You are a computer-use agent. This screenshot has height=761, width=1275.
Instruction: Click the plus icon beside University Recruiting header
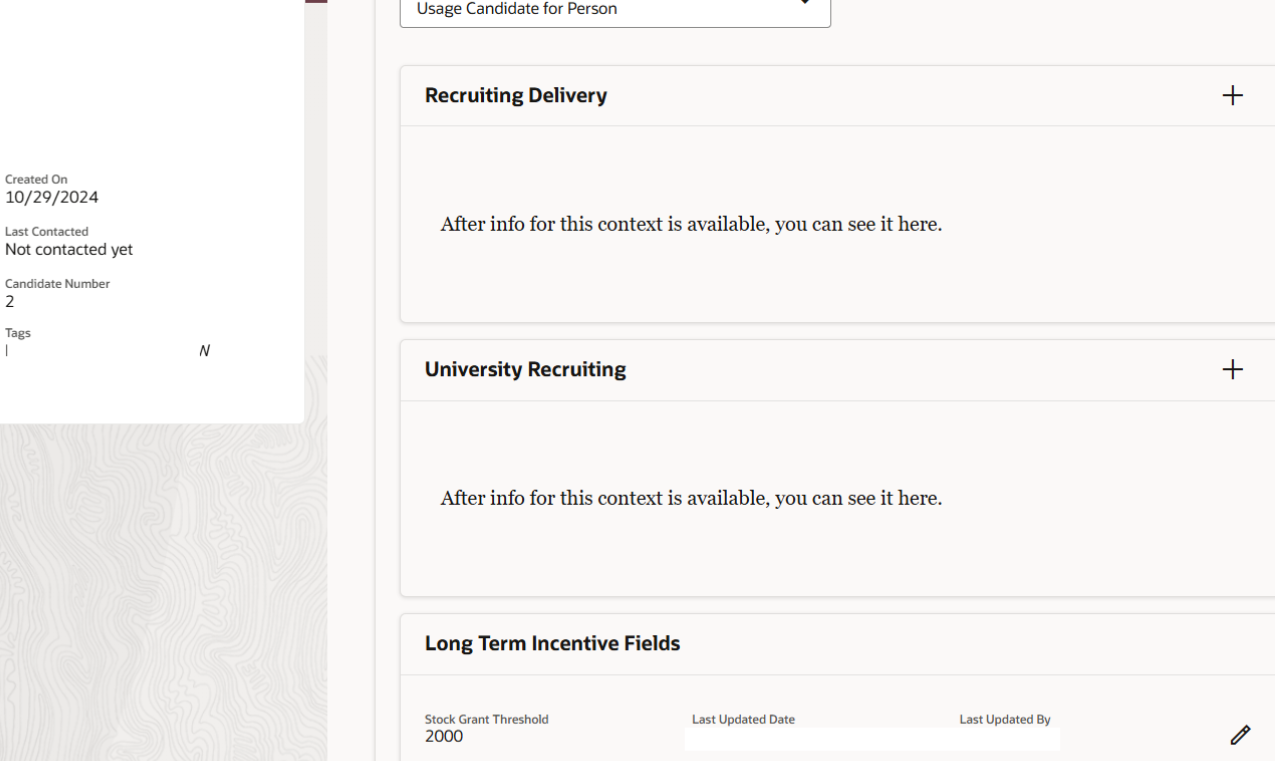(1233, 368)
